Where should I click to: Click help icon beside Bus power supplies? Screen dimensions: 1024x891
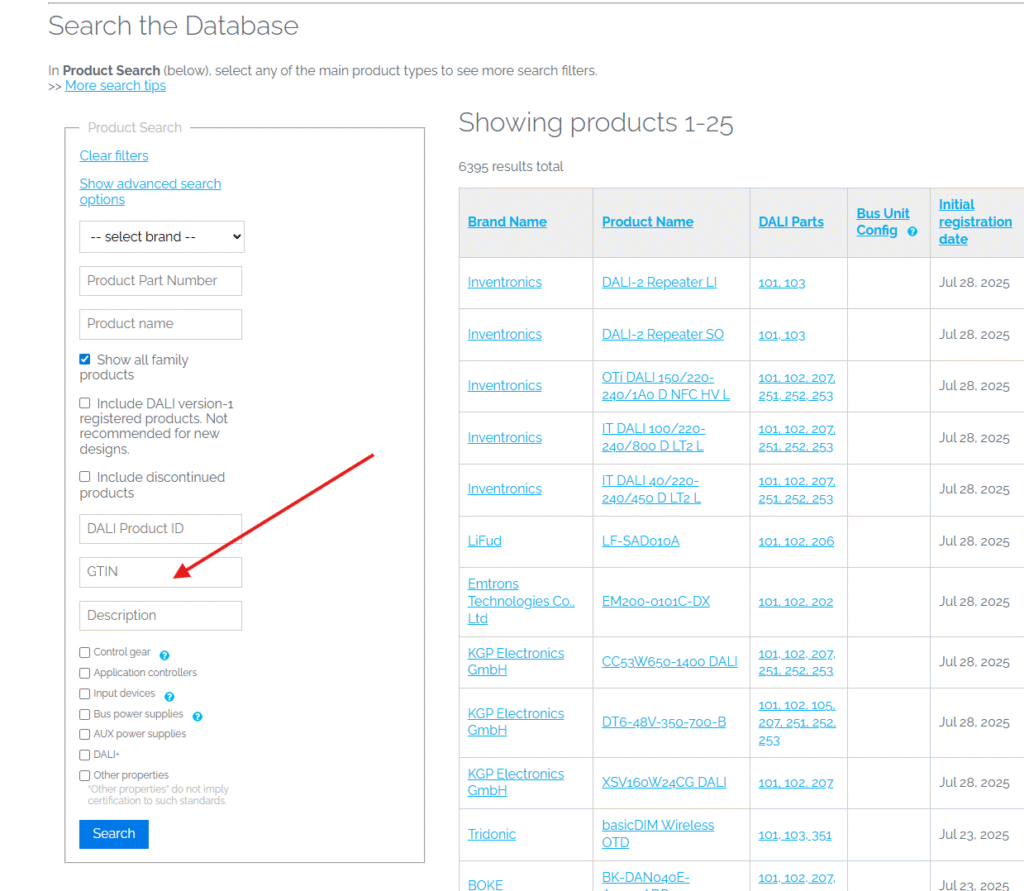tap(197, 717)
